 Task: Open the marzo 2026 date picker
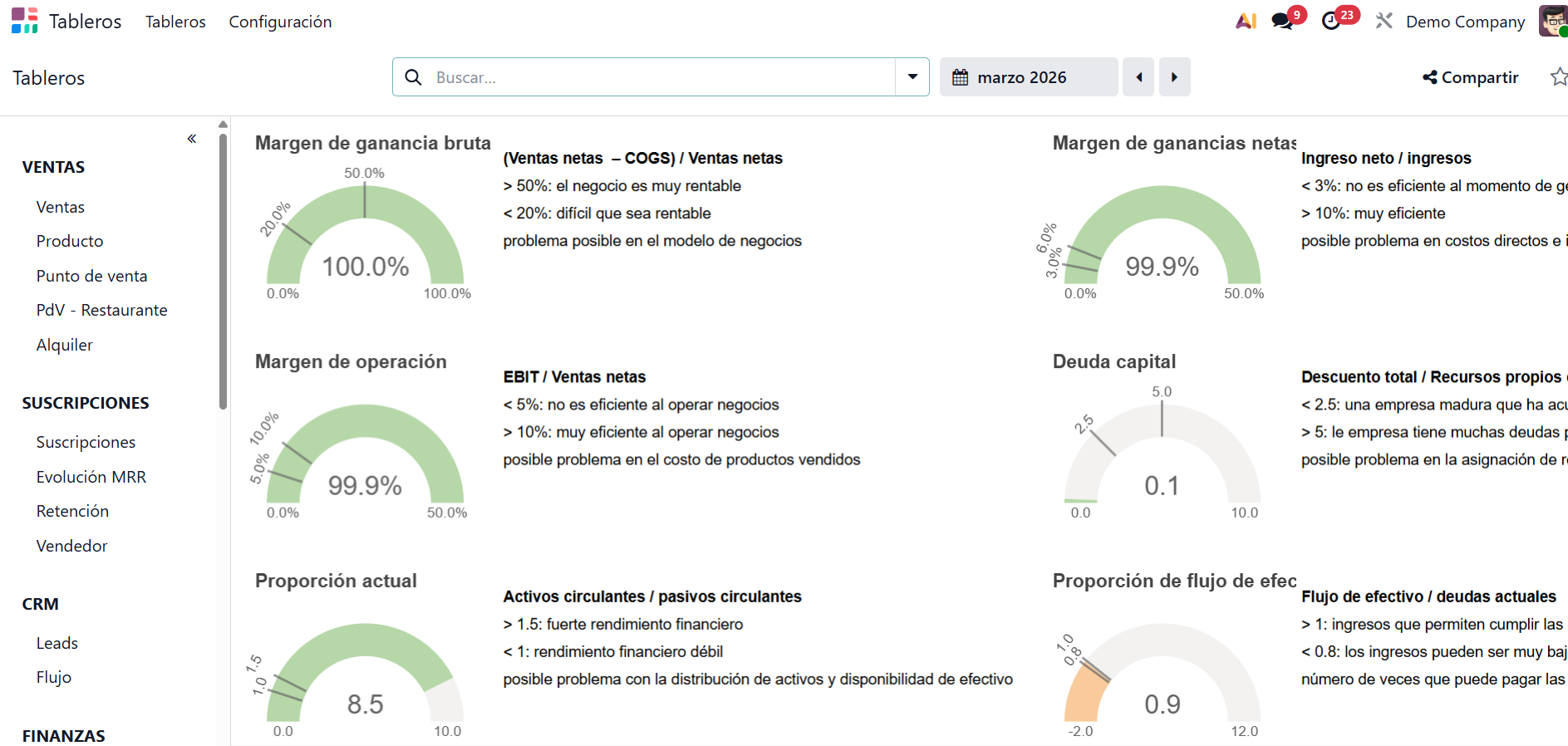click(x=1028, y=77)
